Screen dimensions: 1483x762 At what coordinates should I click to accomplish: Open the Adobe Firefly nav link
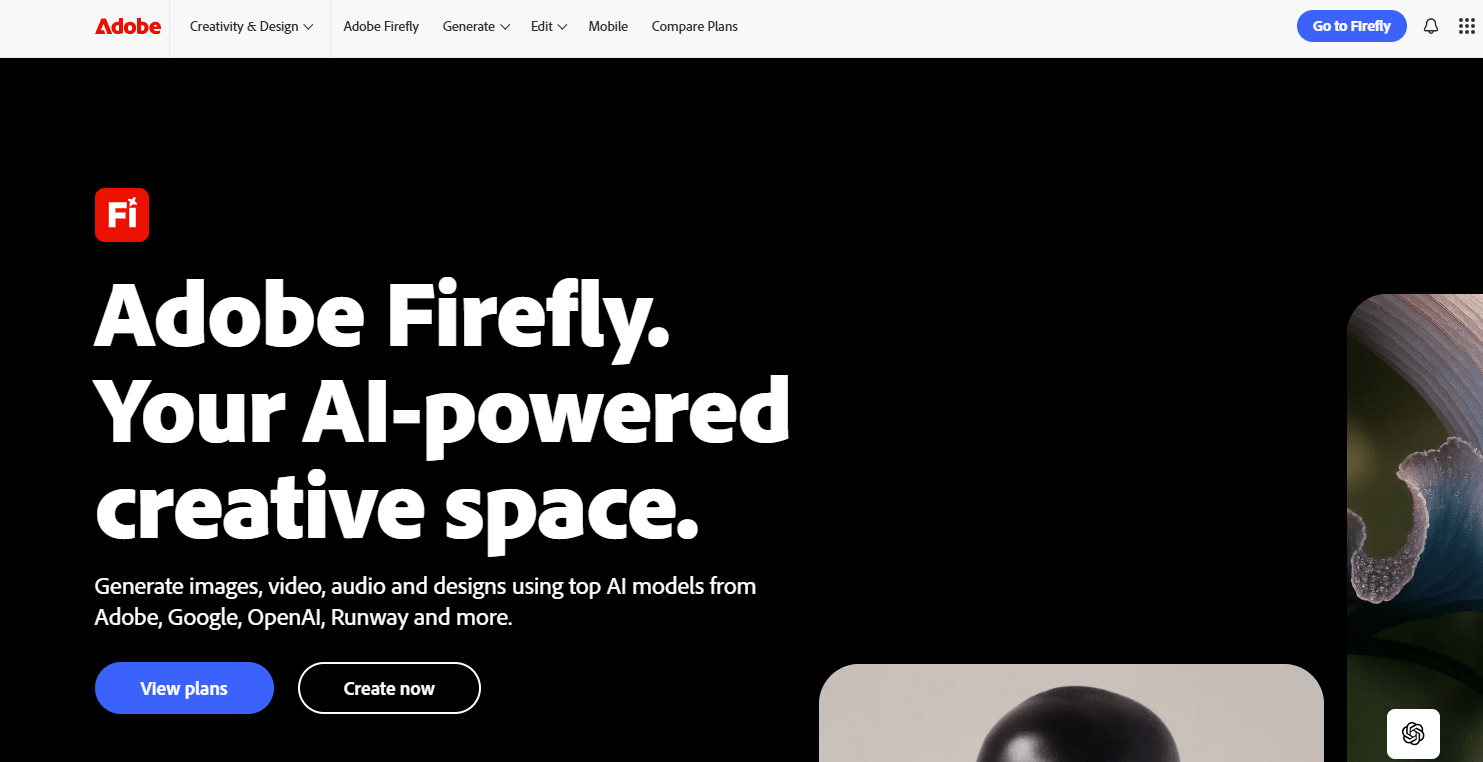pos(381,27)
